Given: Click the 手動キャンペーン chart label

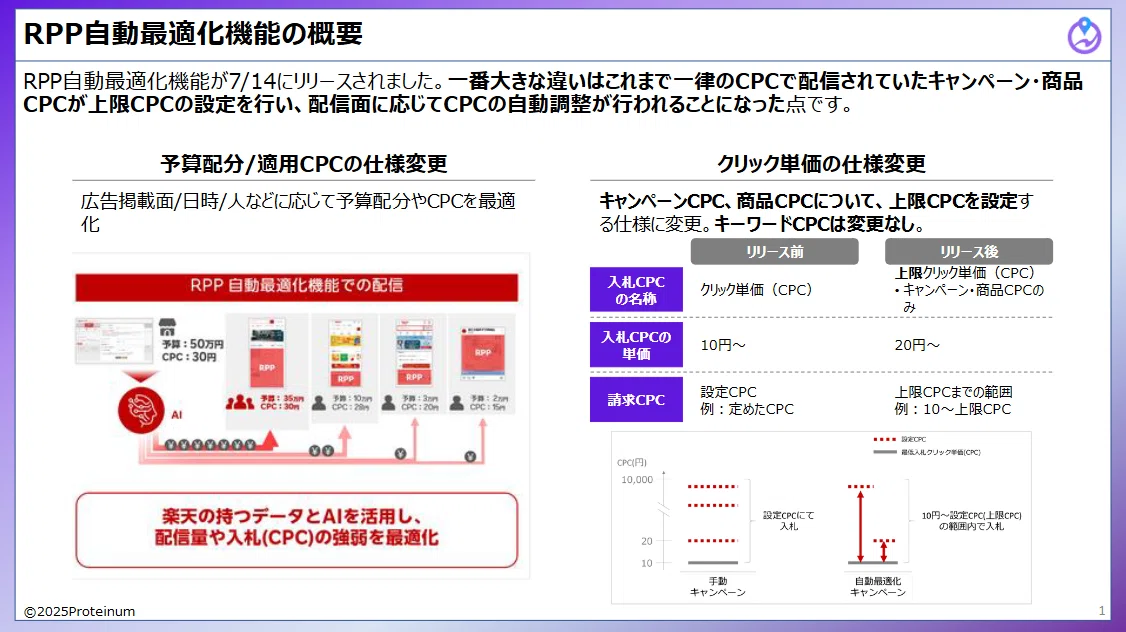Looking at the screenshot, I should point(717,587).
